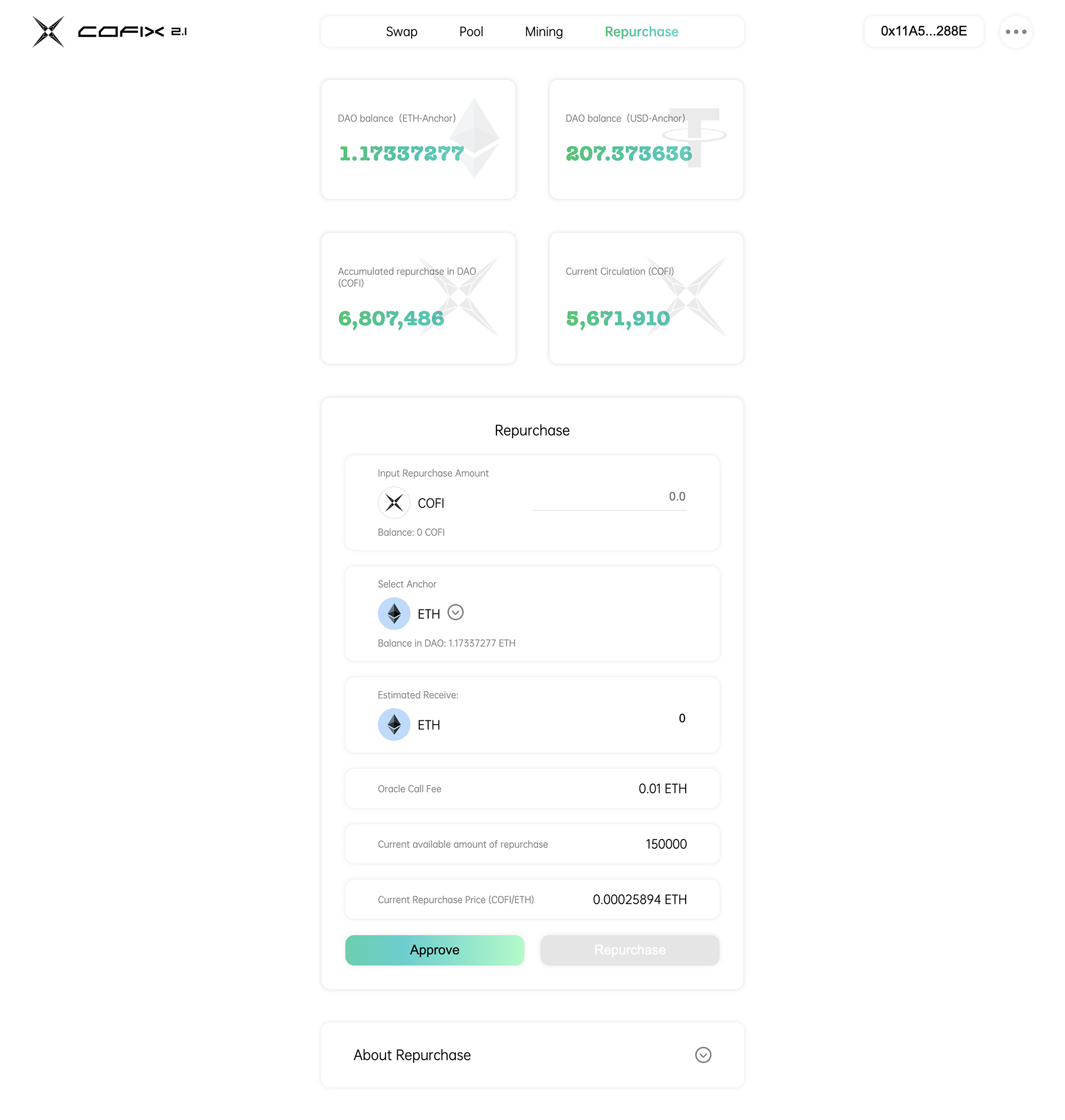Click the CoFiX X logo icon
The image size is (1065, 1120).
point(48,32)
